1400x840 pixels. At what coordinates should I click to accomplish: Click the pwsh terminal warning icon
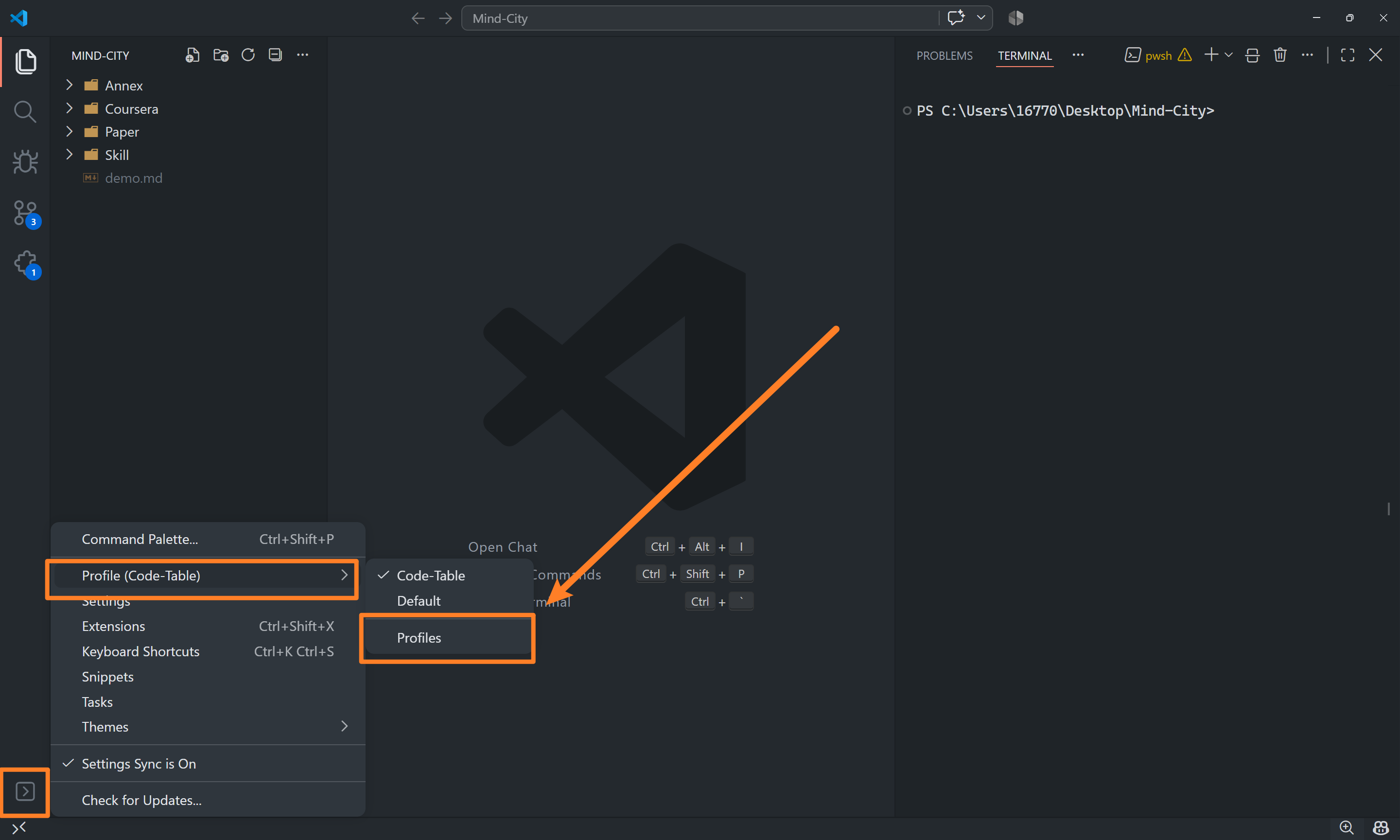tap(1184, 55)
